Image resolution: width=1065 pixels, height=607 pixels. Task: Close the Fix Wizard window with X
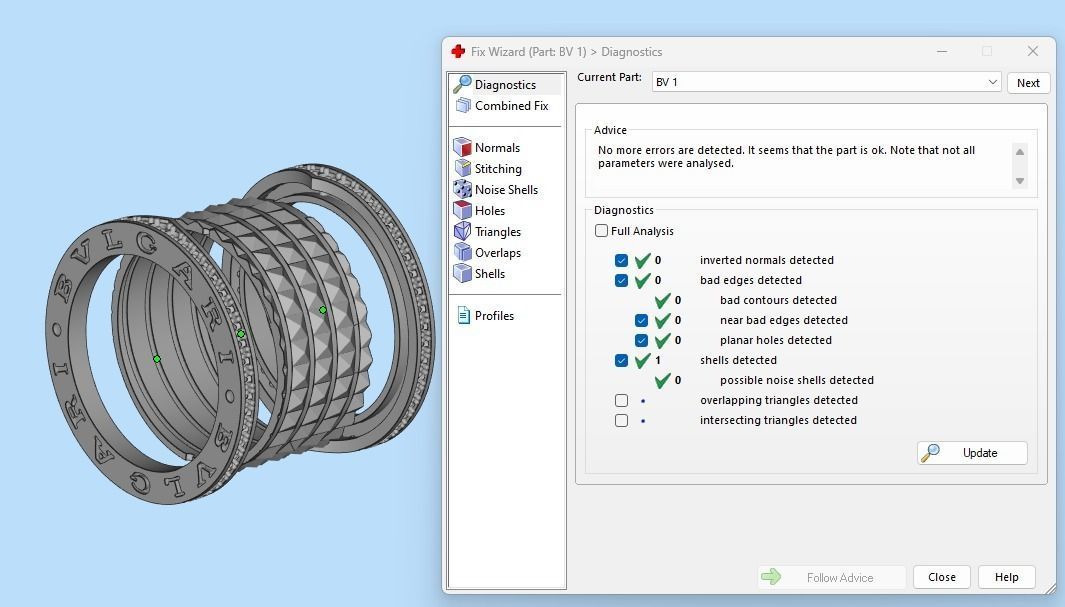pos(1032,52)
